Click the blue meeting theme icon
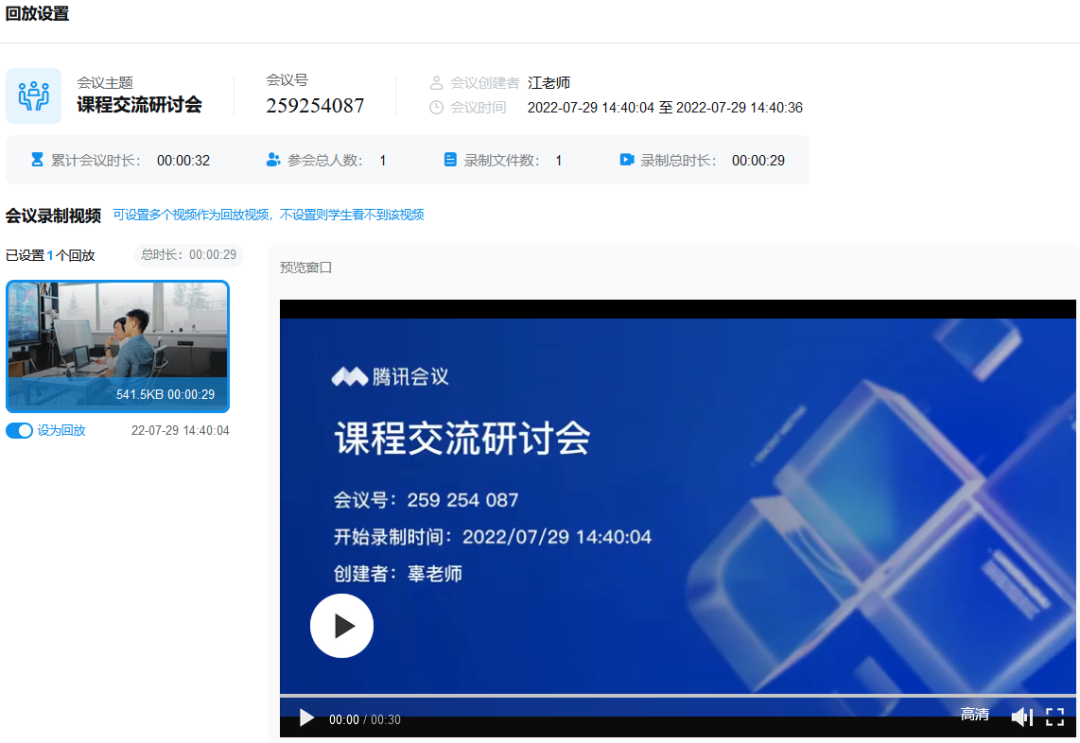This screenshot has height=743, width=1080. [x=33, y=94]
